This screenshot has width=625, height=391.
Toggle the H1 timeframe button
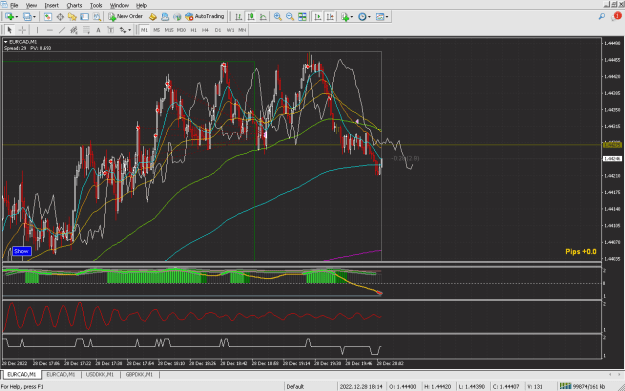194,30
